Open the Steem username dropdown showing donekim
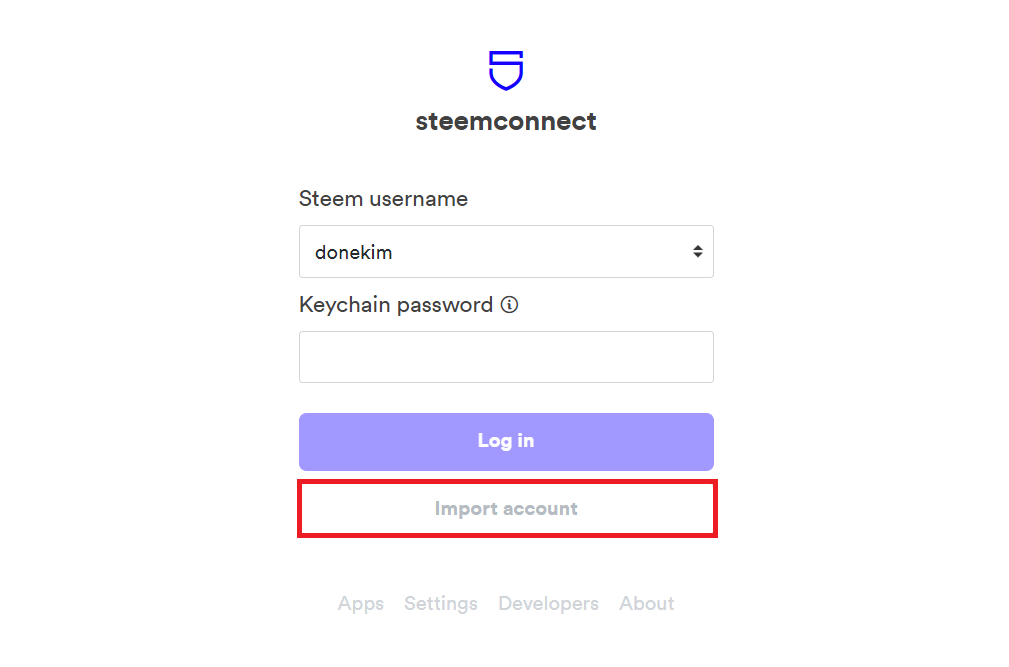Screen dimensions: 1009x667 (506, 251)
